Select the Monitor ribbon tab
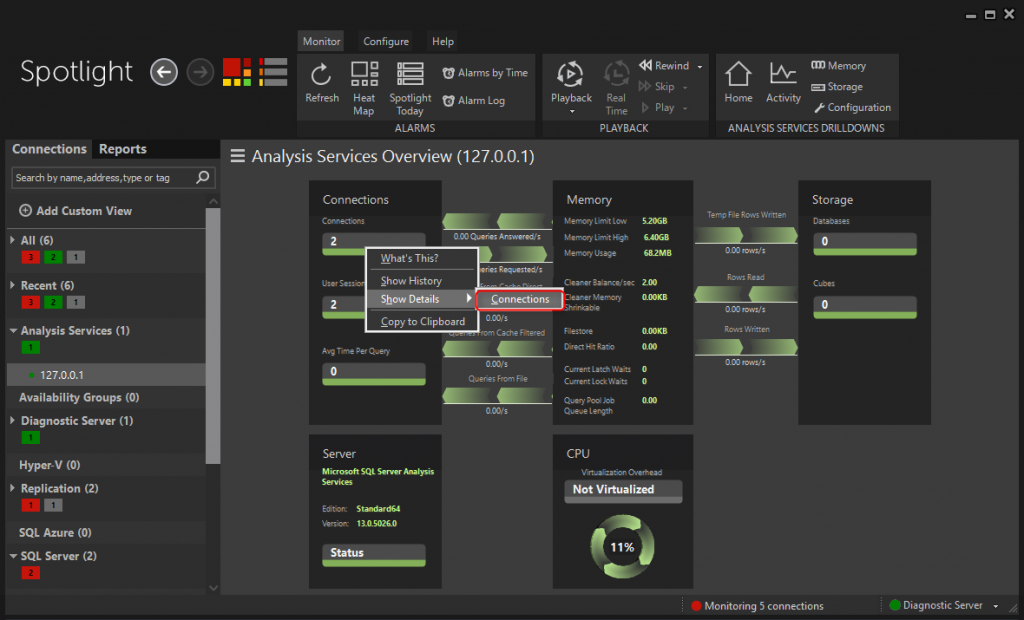 (321, 41)
